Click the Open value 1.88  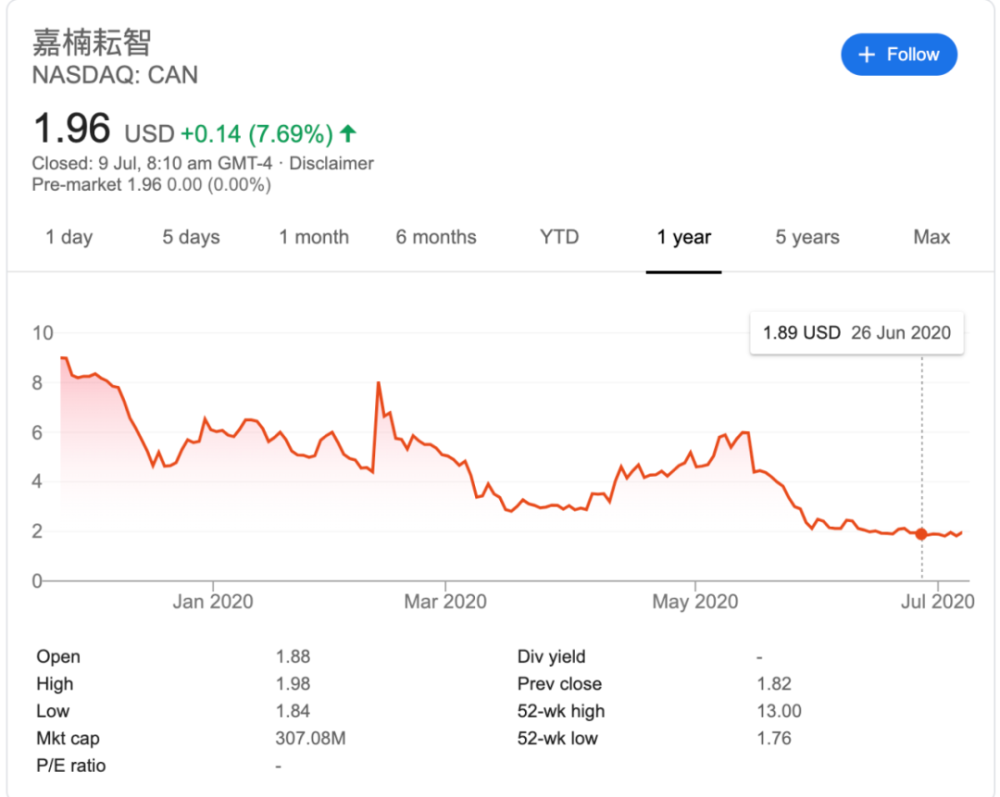[293, 657]
